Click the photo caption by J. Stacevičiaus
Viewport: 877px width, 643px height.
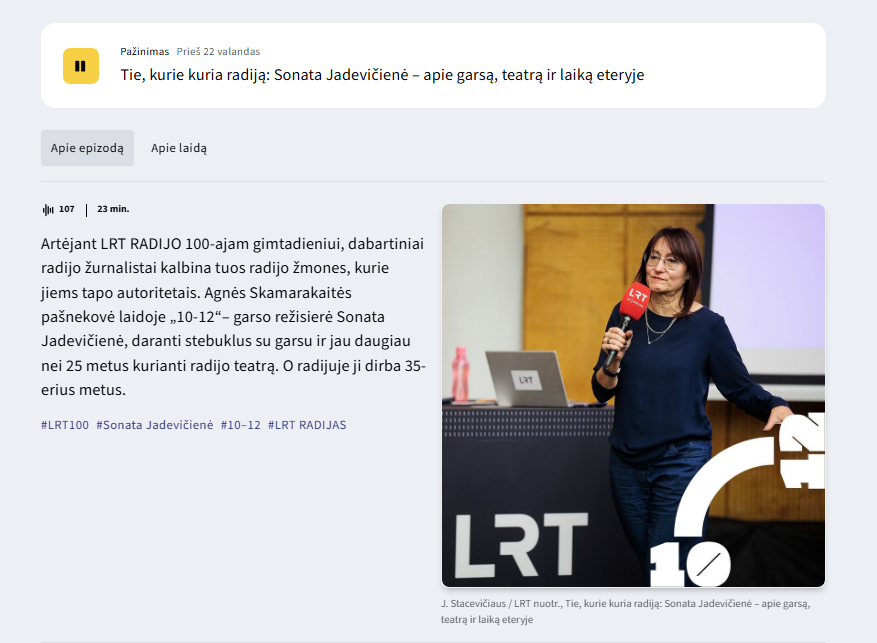625,611
